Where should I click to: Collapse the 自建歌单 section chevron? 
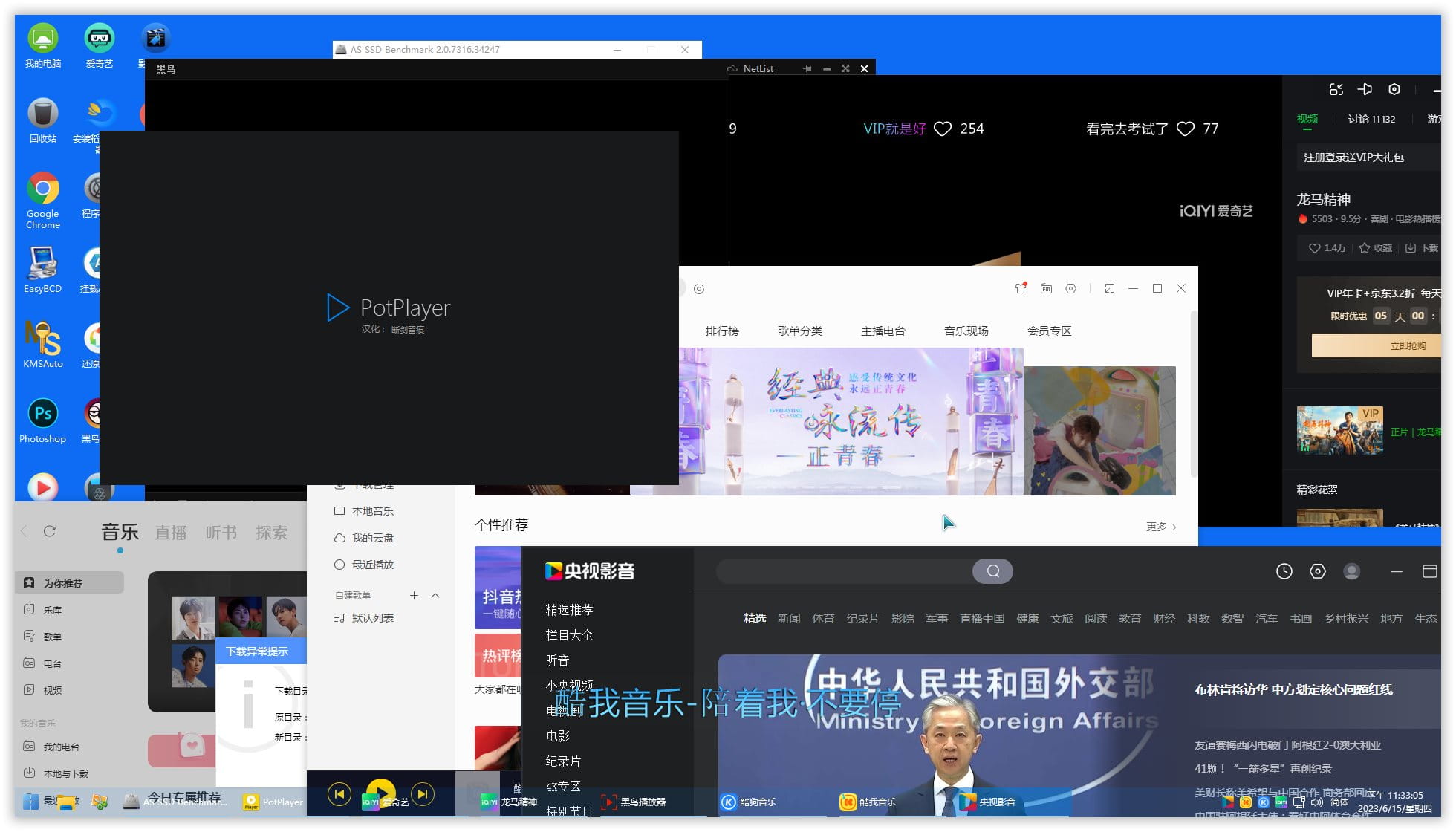(435, 595)
